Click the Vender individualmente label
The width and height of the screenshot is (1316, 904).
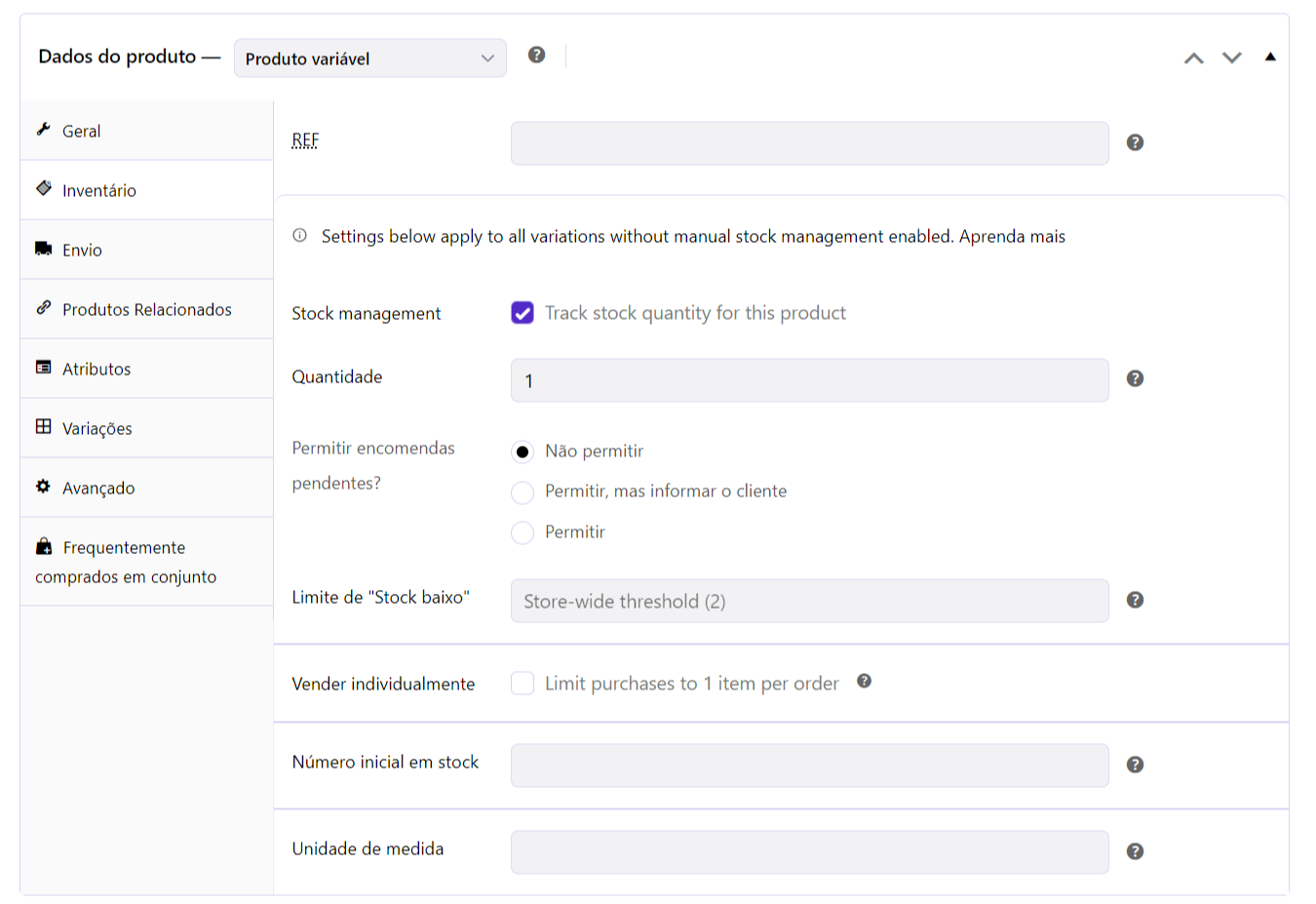coord(383,684)
